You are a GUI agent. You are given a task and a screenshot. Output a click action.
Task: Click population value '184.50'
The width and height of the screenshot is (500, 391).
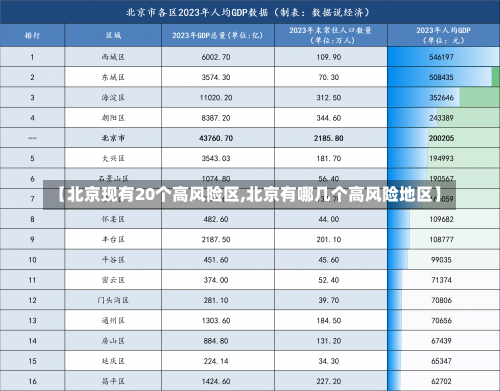coord(329,321)
